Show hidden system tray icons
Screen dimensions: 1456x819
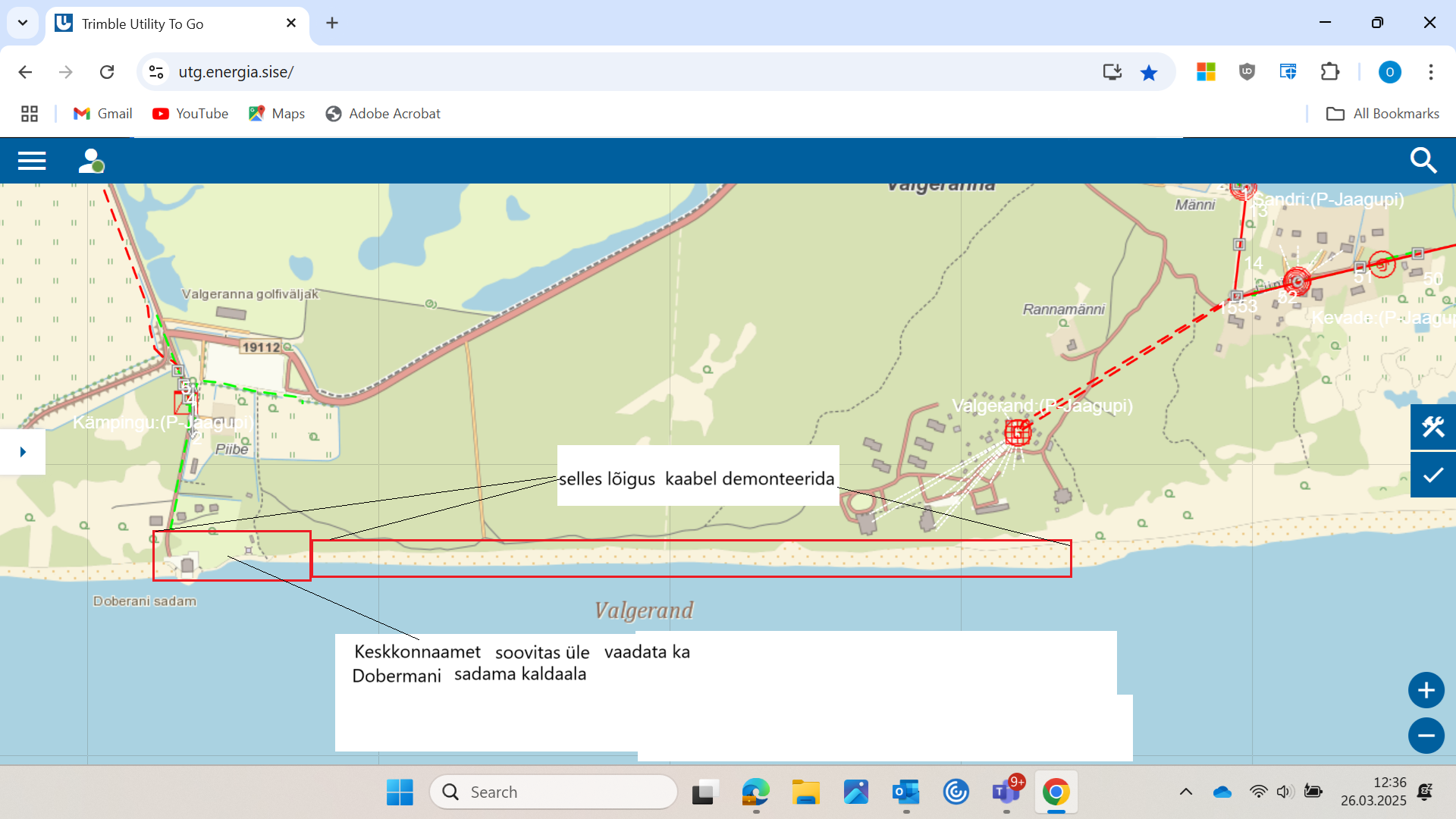pos(1186,792)
